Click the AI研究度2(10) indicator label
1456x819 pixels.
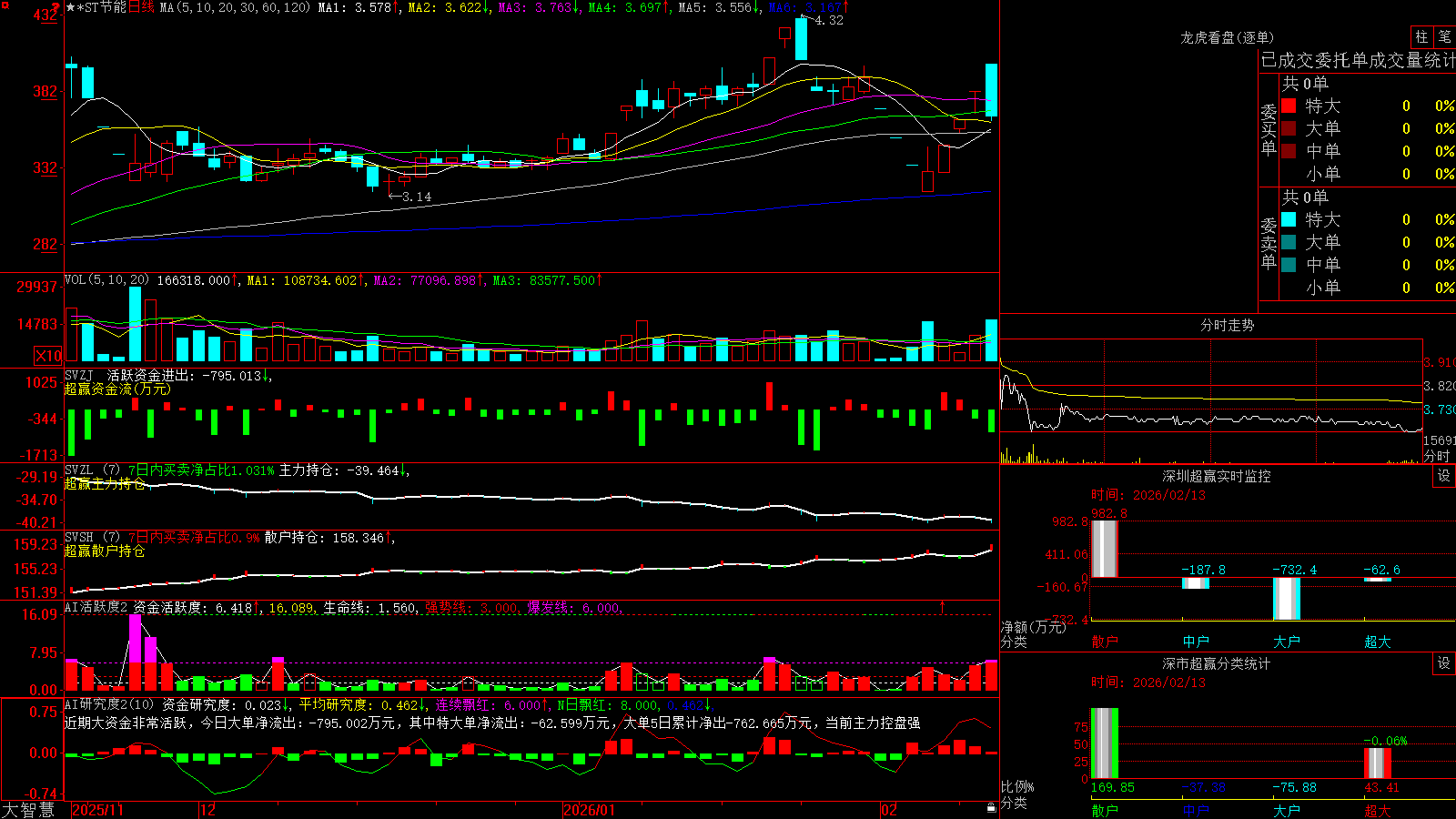(110, 704)
